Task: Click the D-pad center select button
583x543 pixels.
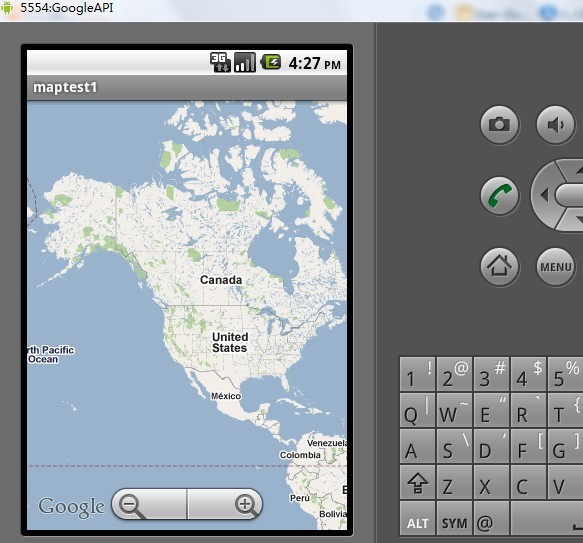Action: coord(570,195)
